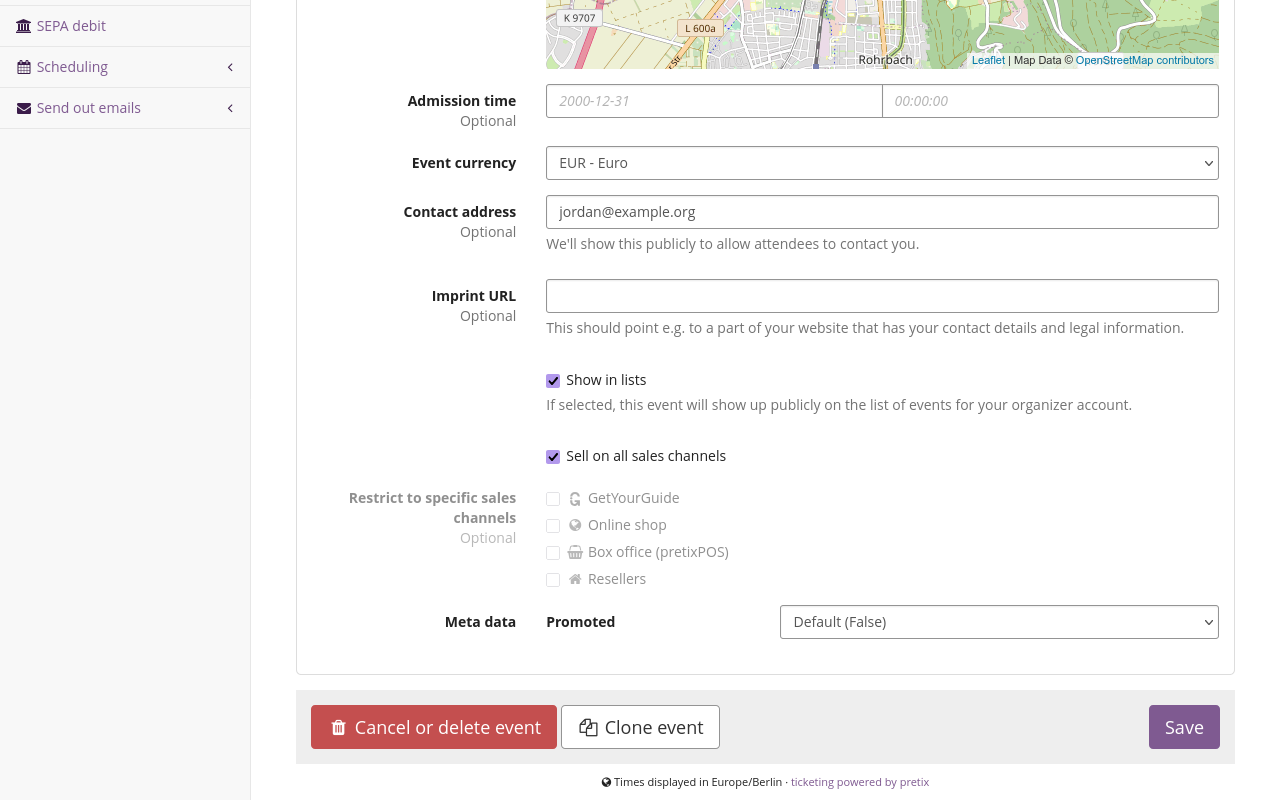Click the cash register icon for Box office
This screenshot has width=1280, height=800.
pos(574,552)
